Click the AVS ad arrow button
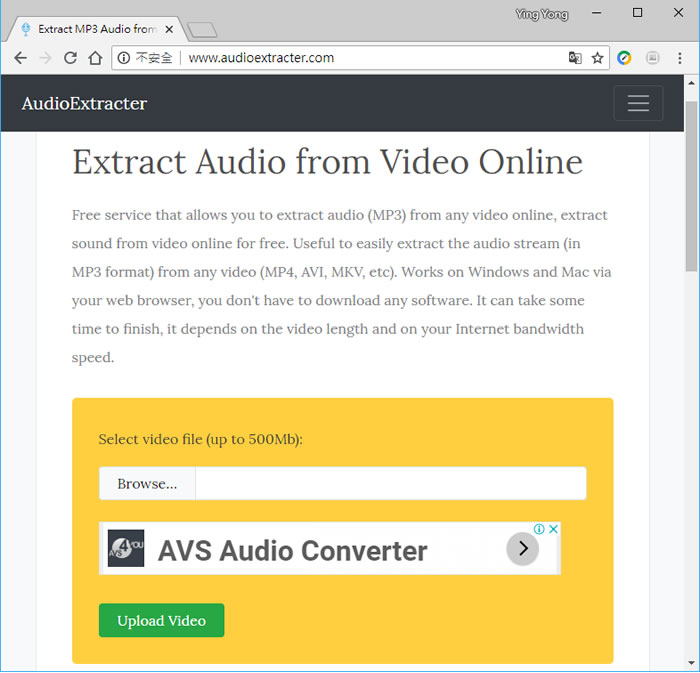 (522, 548)
